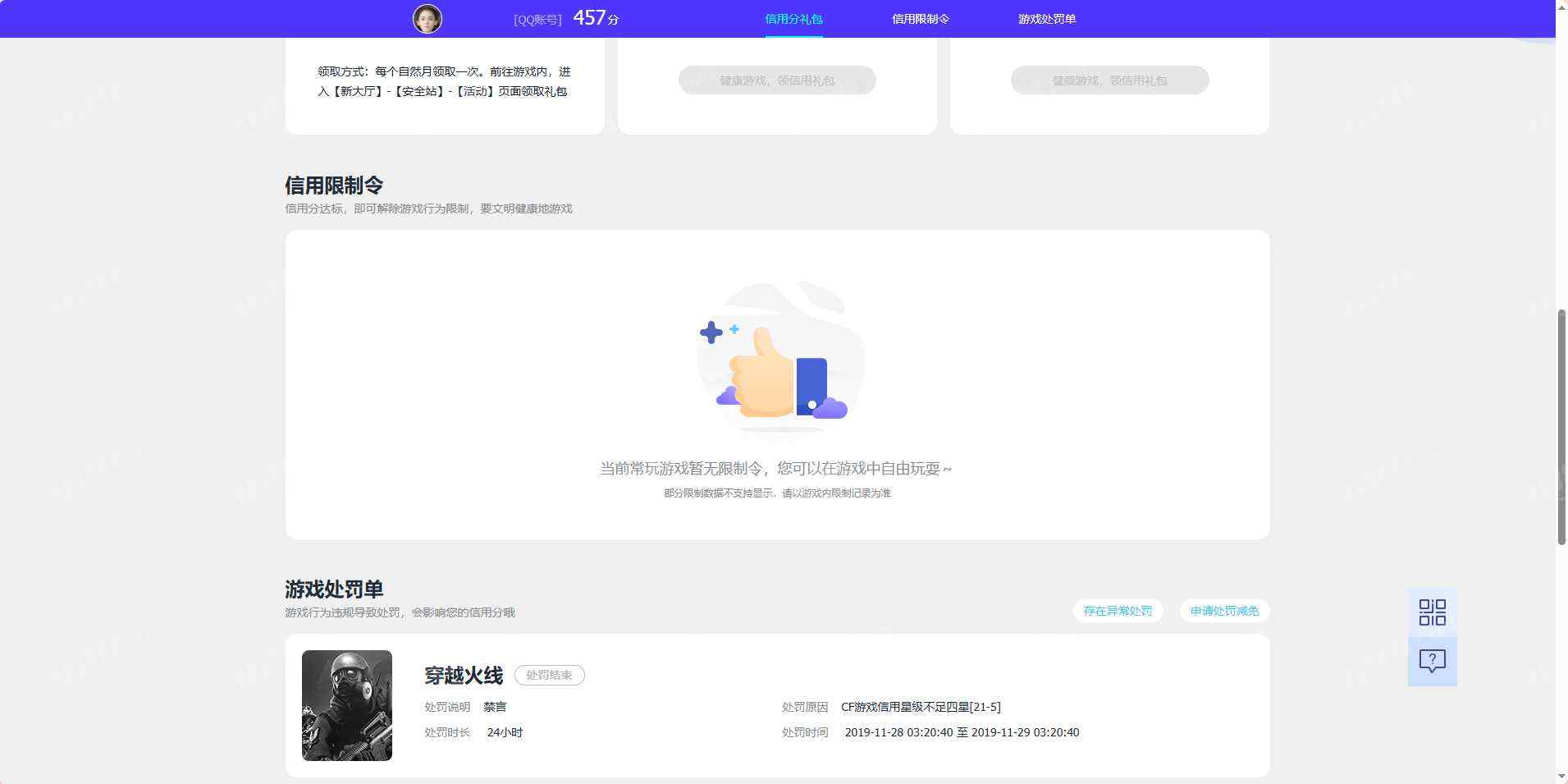Switch to 信用限制令 tab
The height and width of the screenshot is (784, 1568).
[x=921, y=19]
